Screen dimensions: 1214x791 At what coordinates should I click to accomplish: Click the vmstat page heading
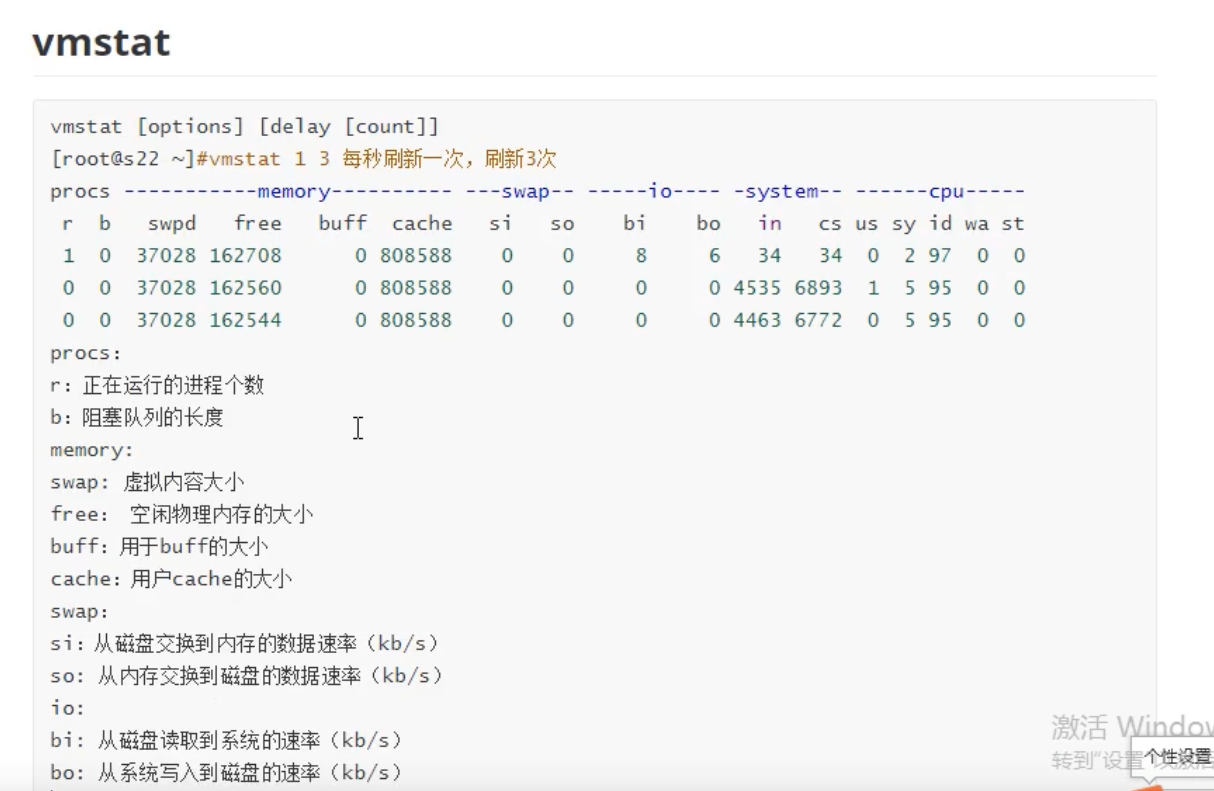[x=101, y=42]
